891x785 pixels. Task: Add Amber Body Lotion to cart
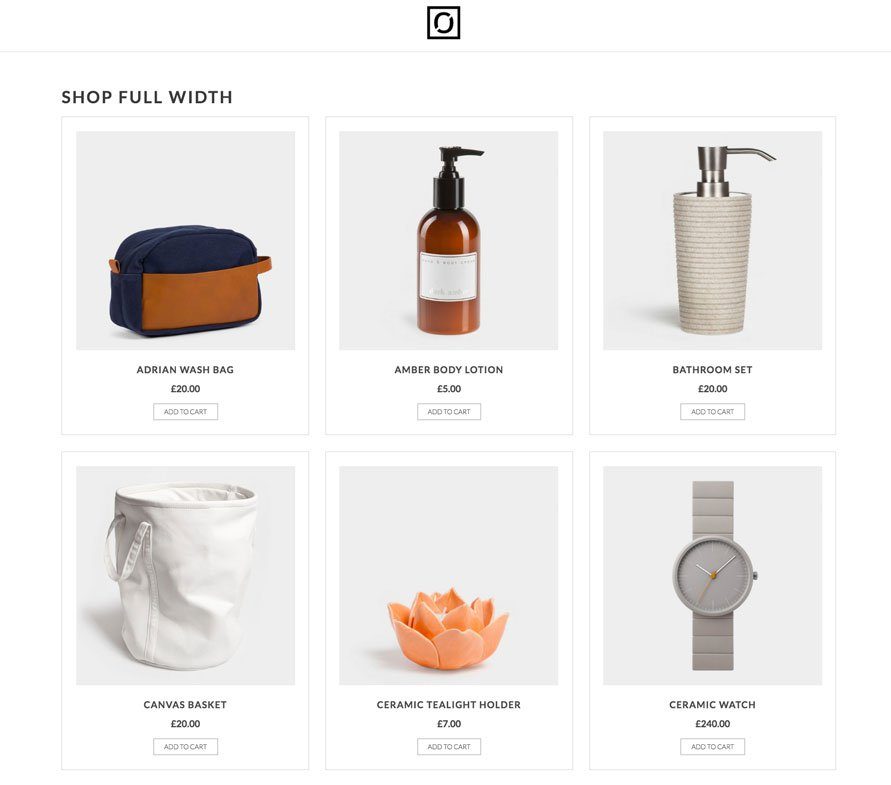click(x=449, y=412)
